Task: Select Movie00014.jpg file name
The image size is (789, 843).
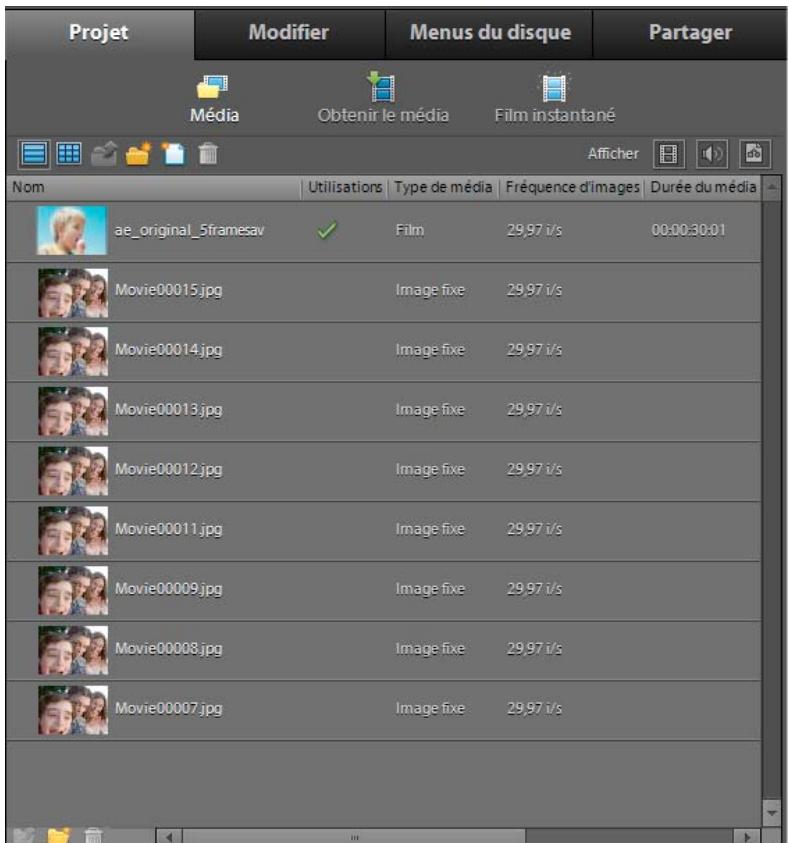Action: (x=168, y=350)
